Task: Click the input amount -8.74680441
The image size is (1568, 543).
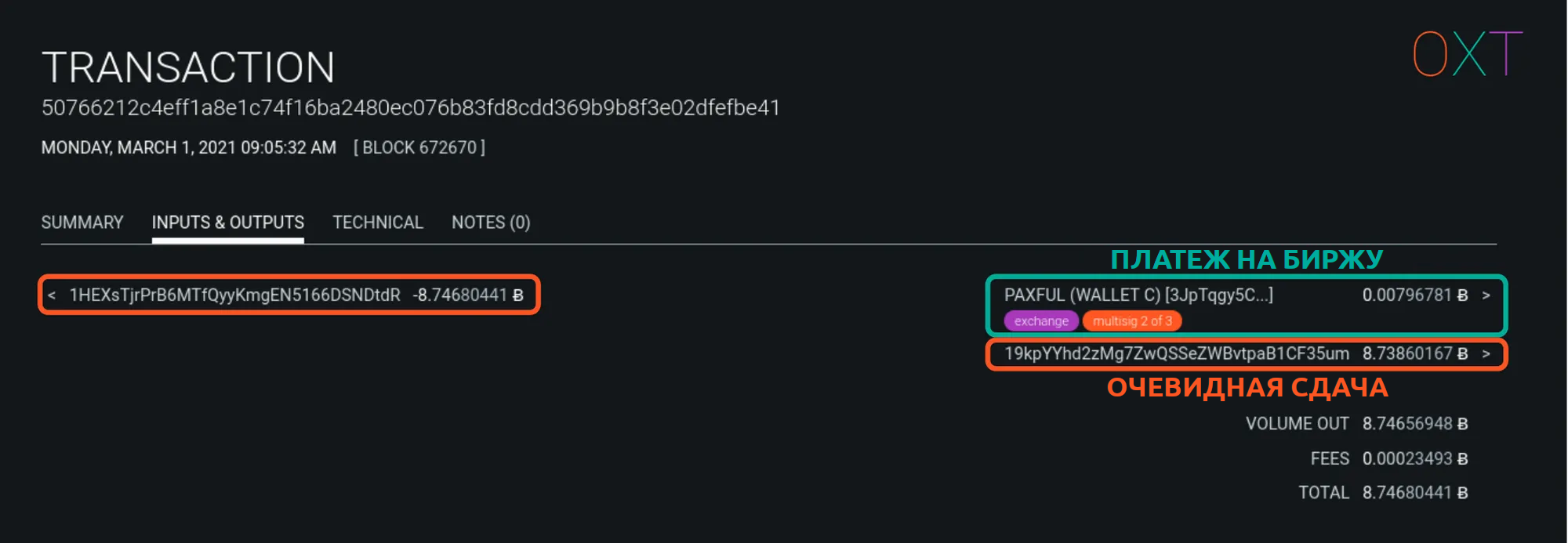Action: pyautogui.click(x=467, y=295)
